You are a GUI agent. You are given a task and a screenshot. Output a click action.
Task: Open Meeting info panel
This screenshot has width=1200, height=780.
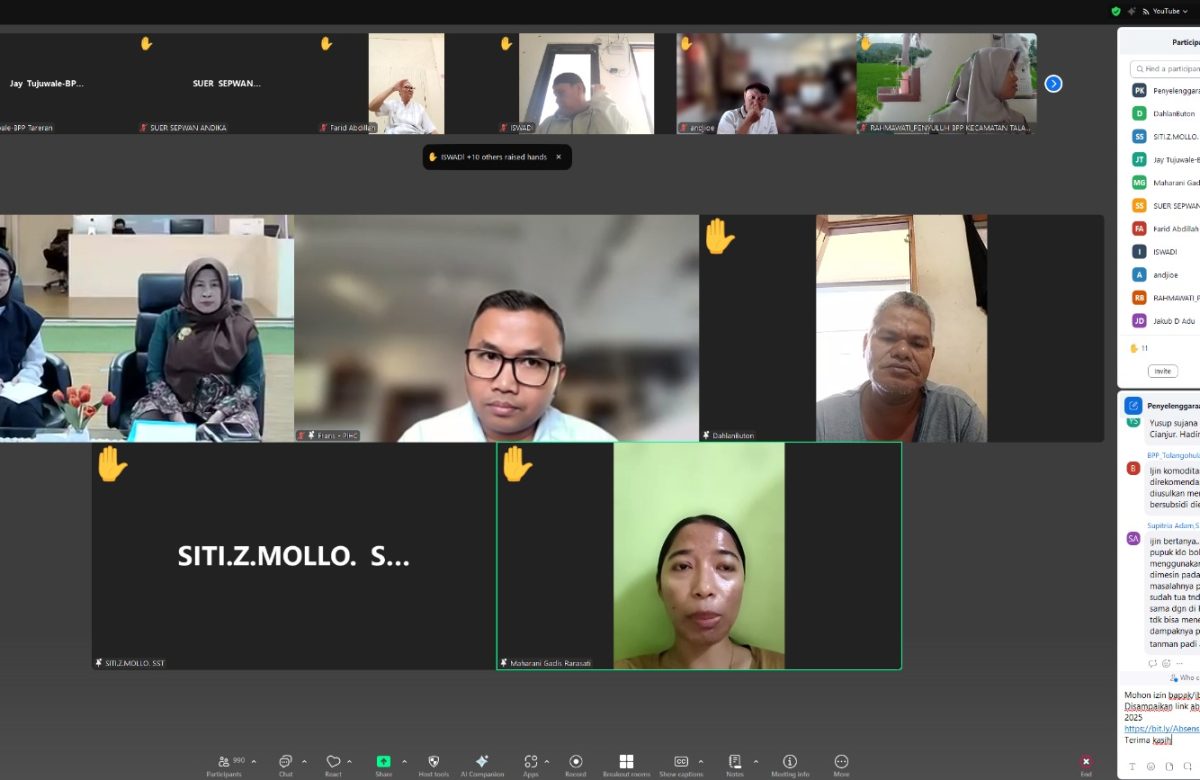(x=789, y=762)
